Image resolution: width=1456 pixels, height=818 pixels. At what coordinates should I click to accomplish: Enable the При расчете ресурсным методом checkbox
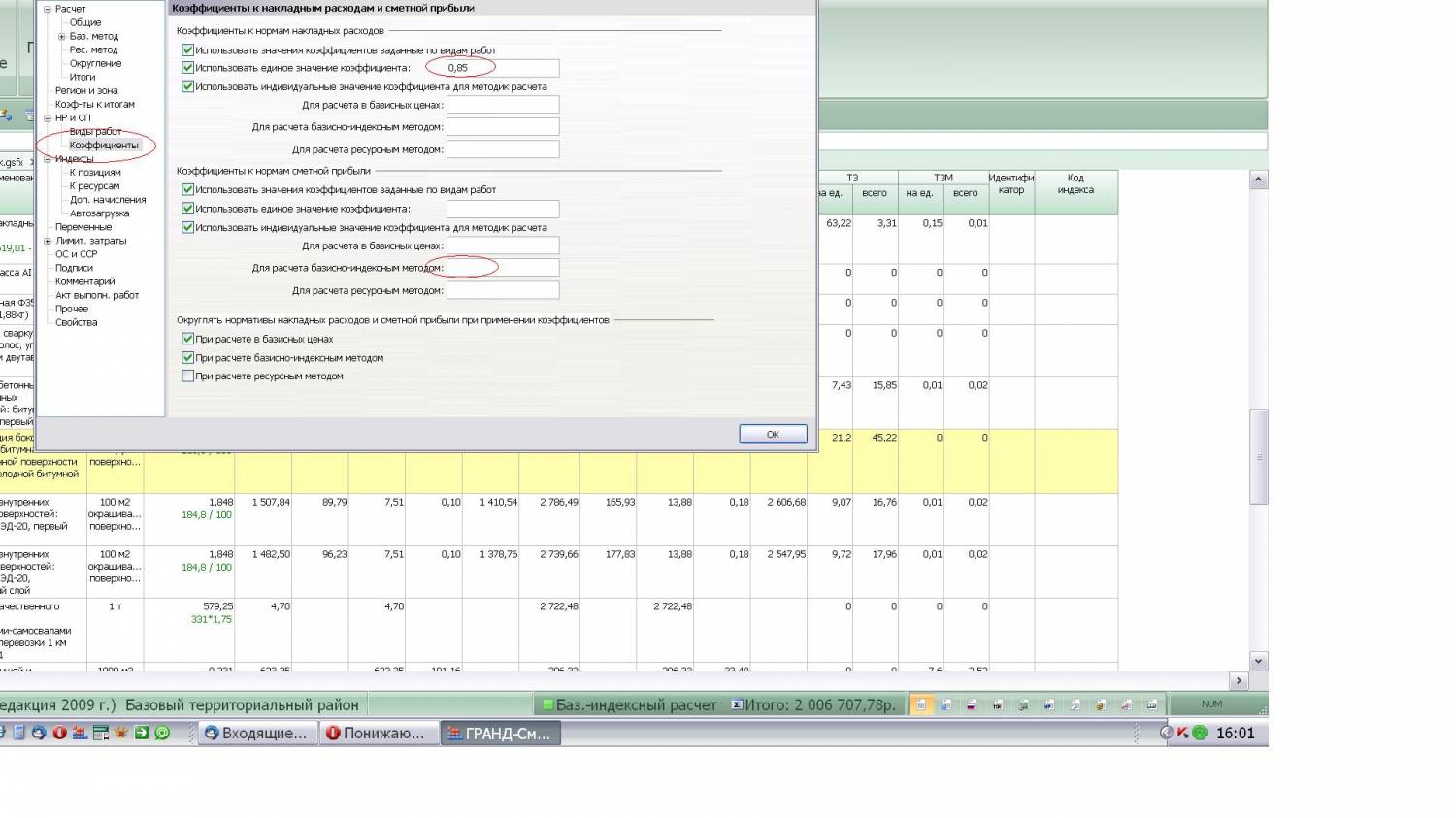tap(188, 376)
